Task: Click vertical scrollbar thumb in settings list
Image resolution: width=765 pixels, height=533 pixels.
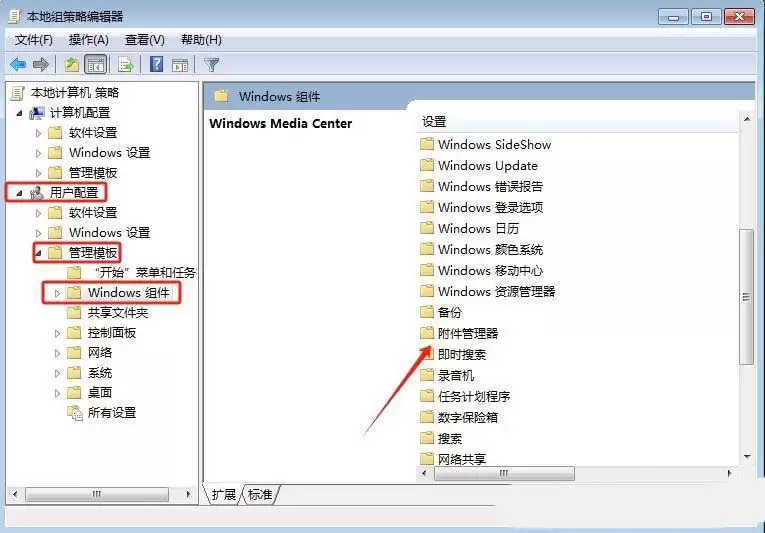Action: [746, 297]
